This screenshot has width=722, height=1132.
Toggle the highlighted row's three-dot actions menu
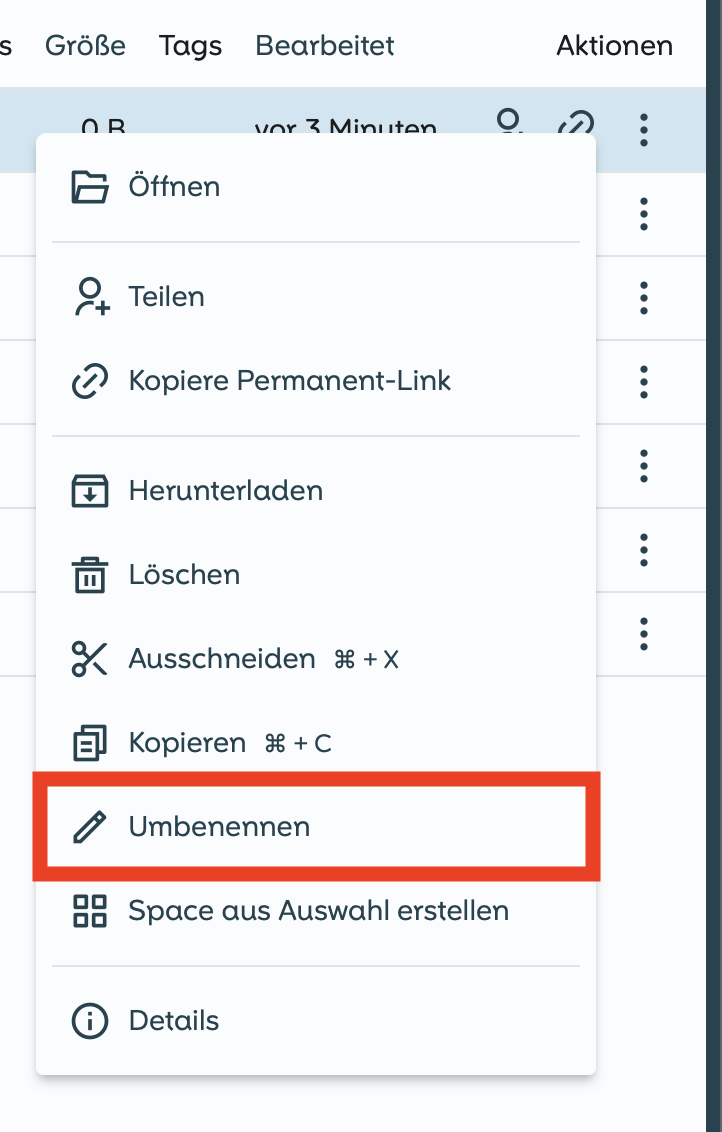[644, 129]
